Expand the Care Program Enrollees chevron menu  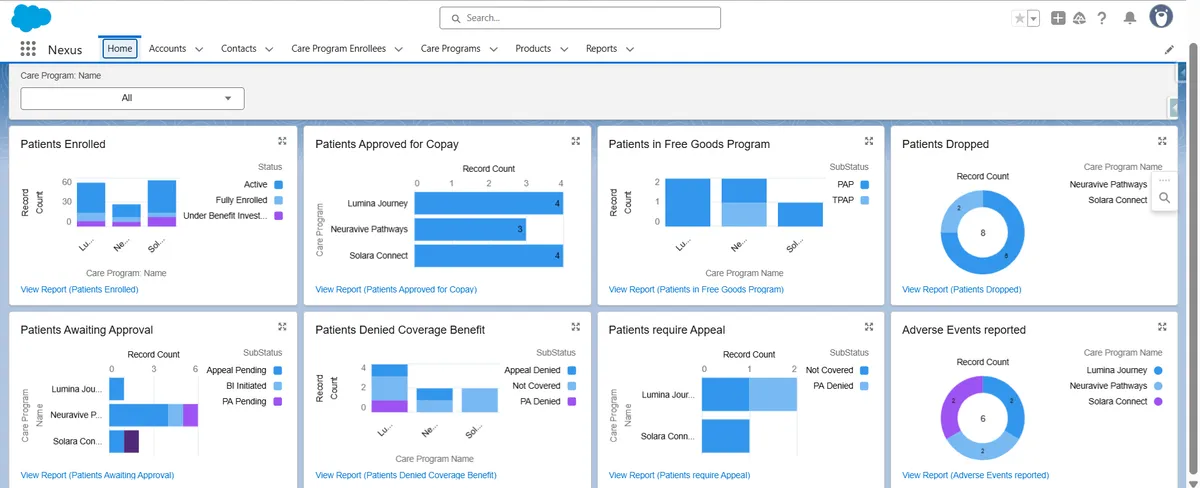coord(398,49)
